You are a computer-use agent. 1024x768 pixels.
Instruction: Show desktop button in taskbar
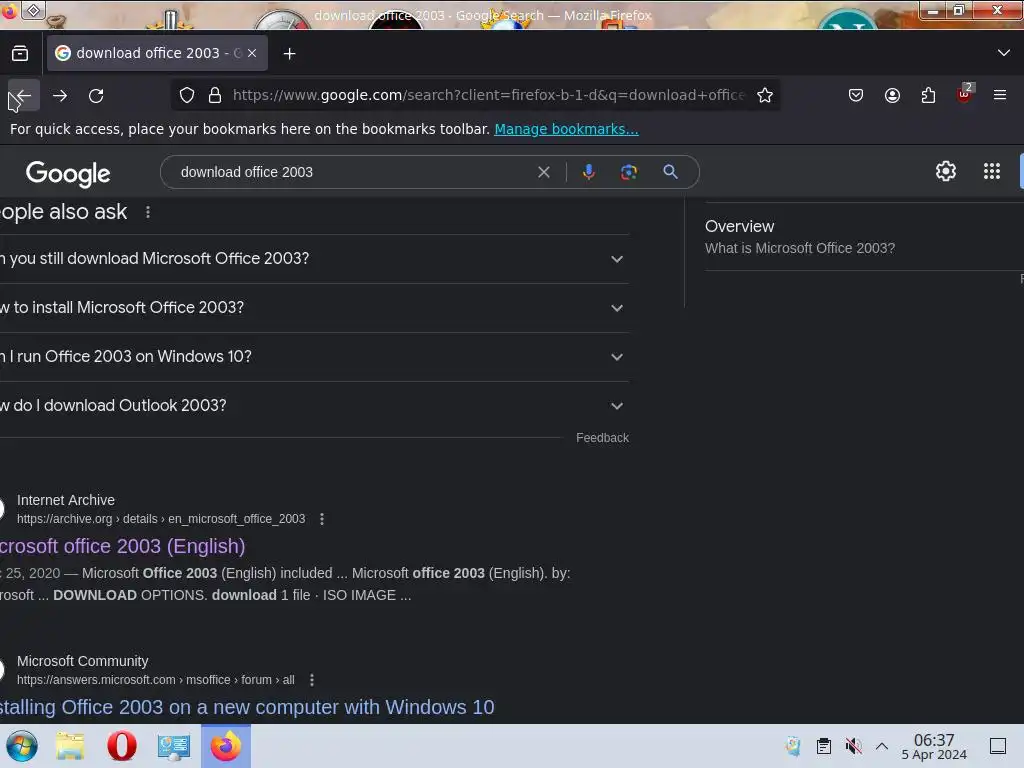tap(997, 746)
